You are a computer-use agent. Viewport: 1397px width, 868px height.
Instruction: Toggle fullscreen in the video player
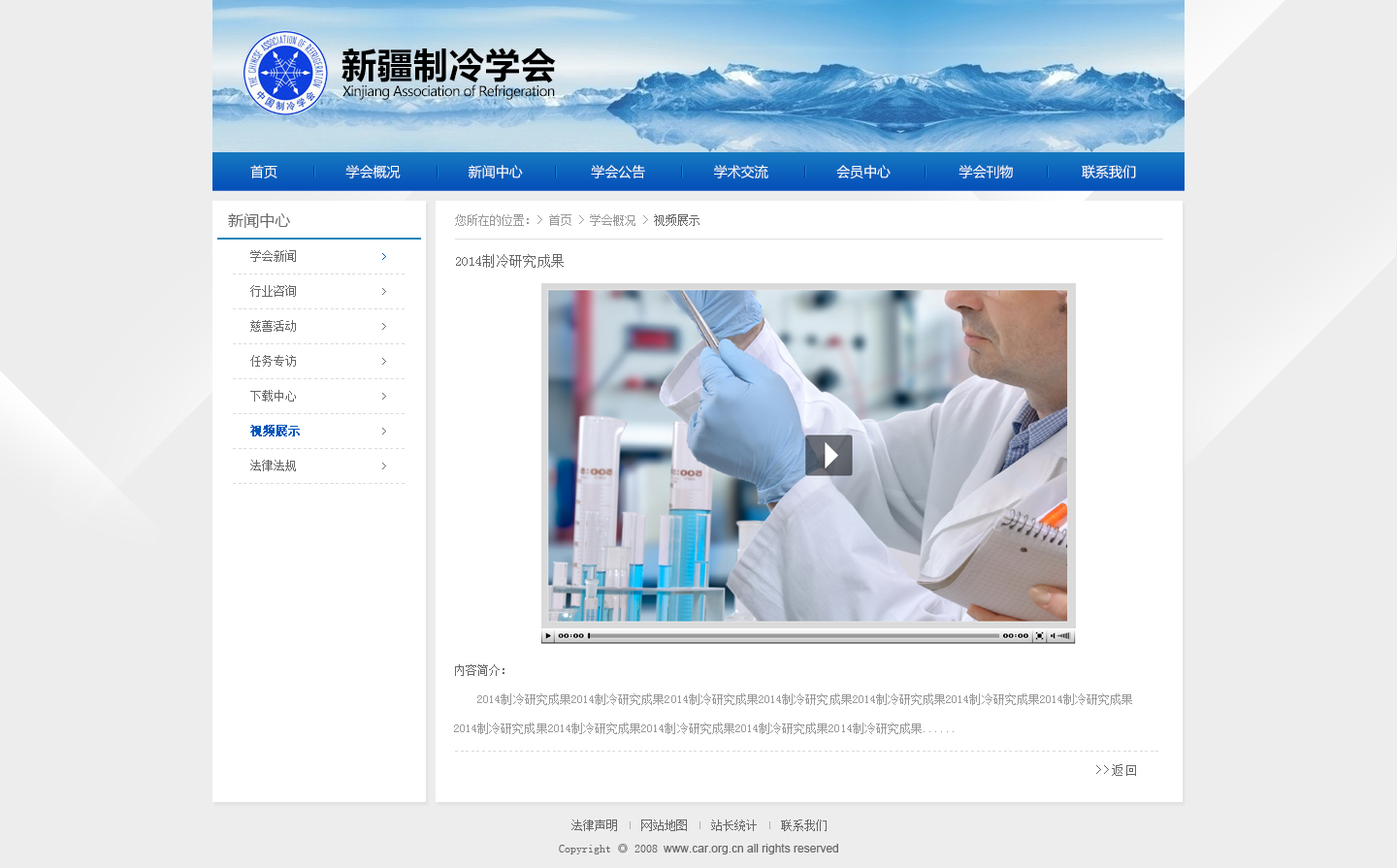(1039, 636)
